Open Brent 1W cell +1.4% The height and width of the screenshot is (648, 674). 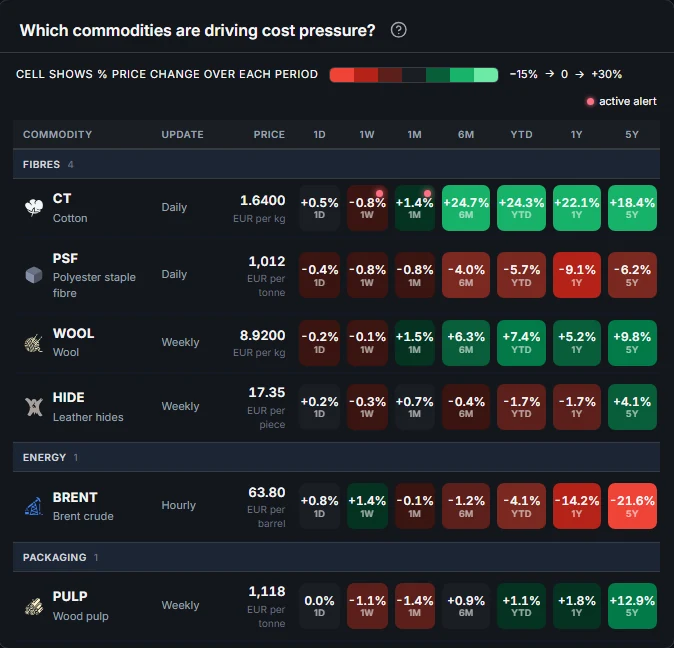tap(367, 506)
